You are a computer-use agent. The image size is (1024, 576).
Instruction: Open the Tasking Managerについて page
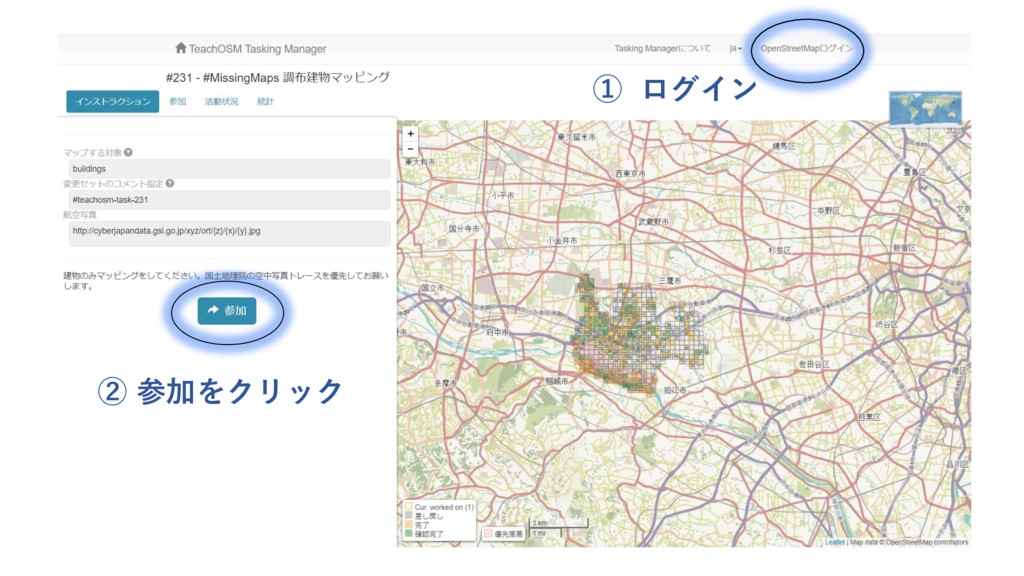tap(662, 48)
